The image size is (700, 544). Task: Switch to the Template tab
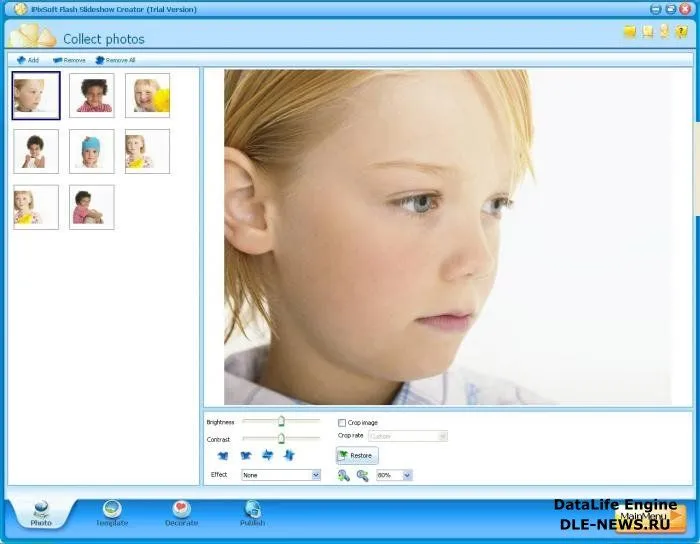112,514
